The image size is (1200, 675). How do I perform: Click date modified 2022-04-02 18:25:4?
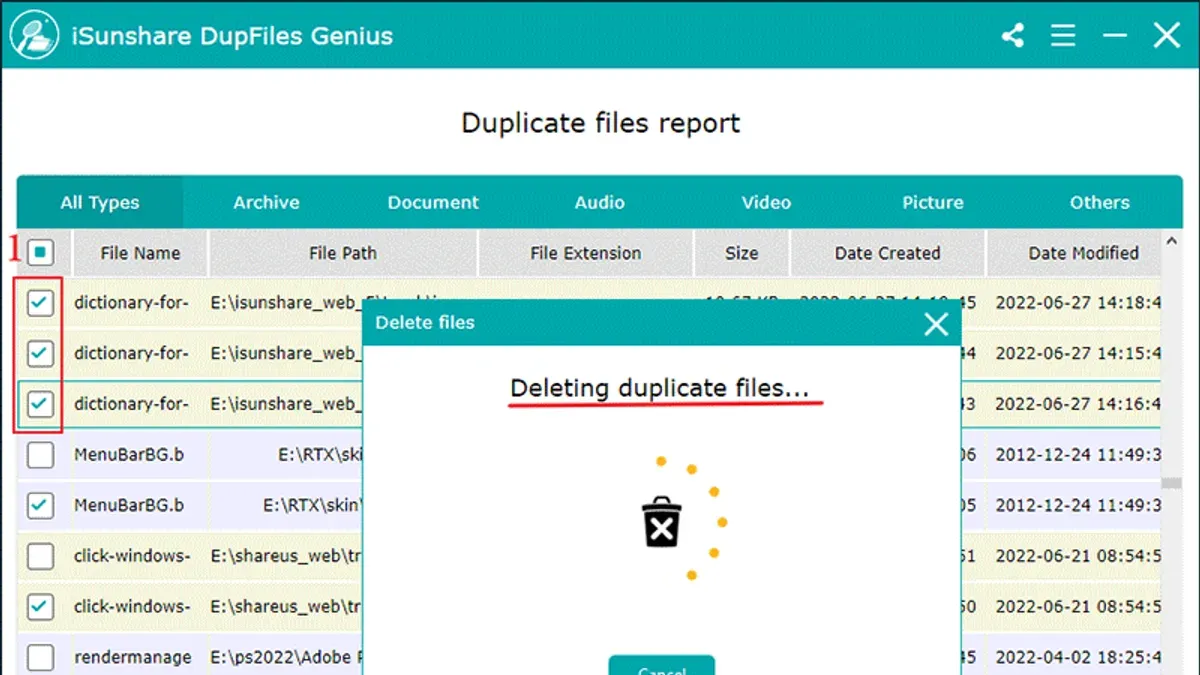pos(1078,657)
